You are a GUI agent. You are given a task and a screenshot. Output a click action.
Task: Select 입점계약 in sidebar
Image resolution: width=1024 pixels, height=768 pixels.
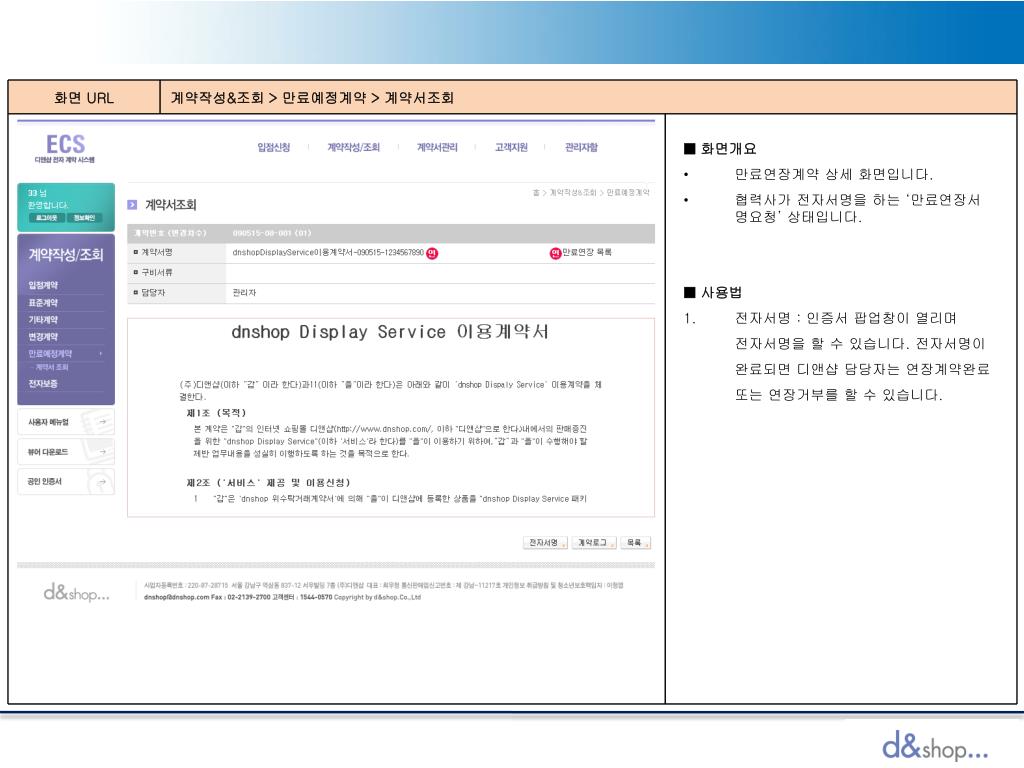pos(43,285)
